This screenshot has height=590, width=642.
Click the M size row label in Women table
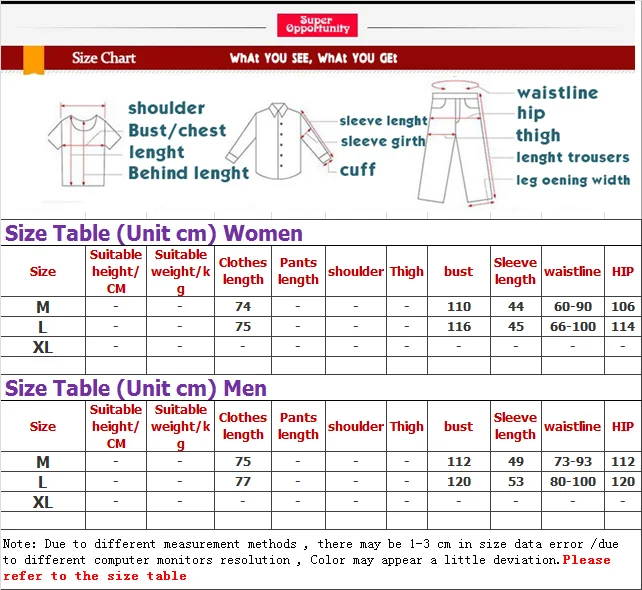click(43, 307)
